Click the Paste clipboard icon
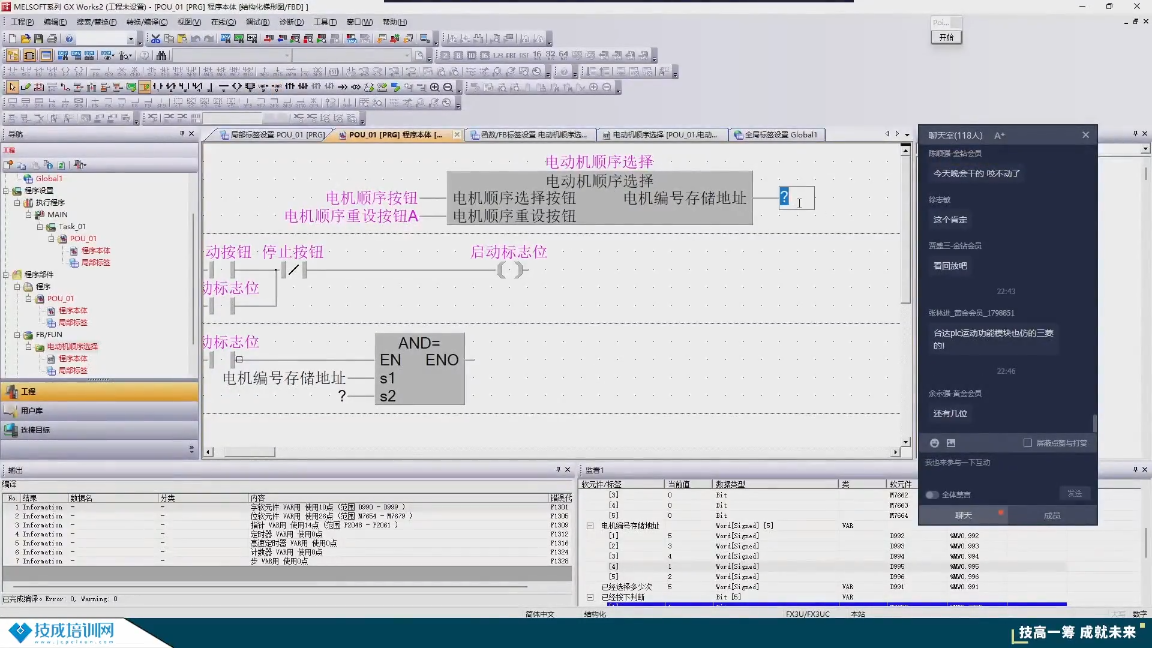The image size is (1152, 648). tap(181, 38)
